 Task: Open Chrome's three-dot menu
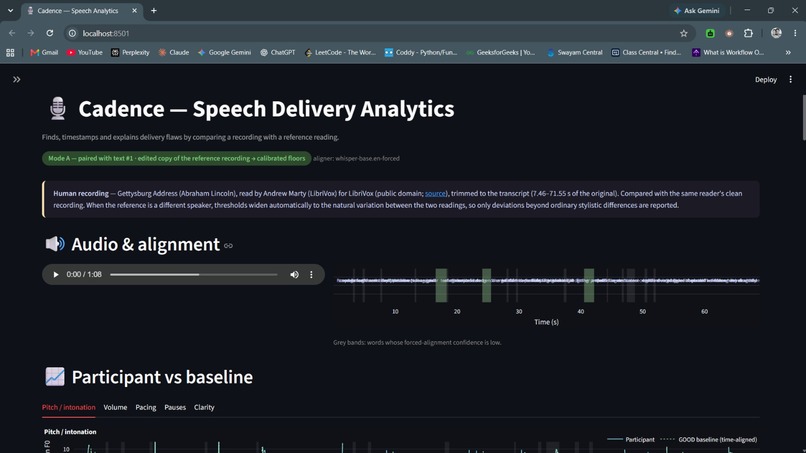click(x=795, y=33)
